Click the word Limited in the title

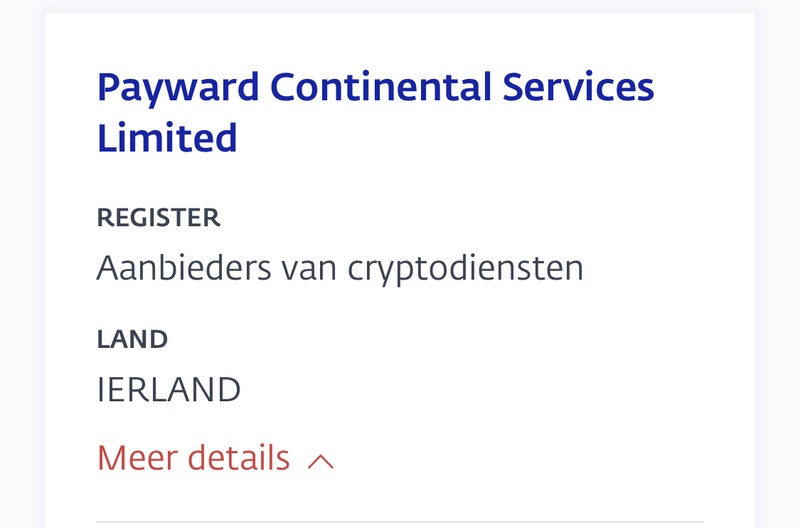pyautogui.click(x=167, y=137)
